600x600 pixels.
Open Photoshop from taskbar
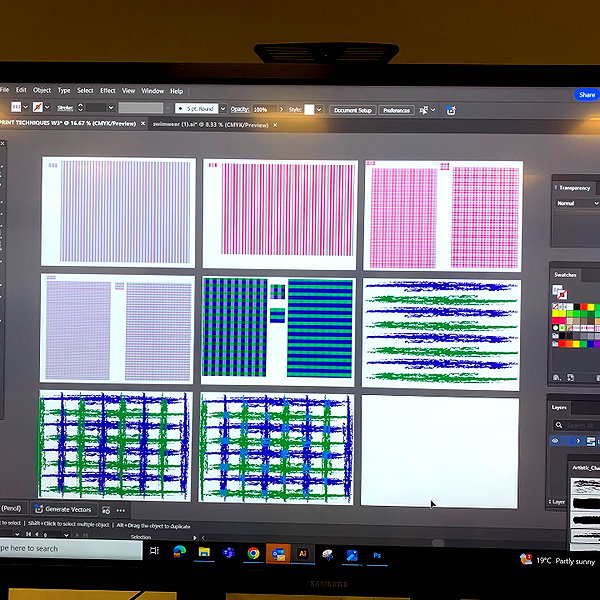pyautogui.click(x=377, y=556)
